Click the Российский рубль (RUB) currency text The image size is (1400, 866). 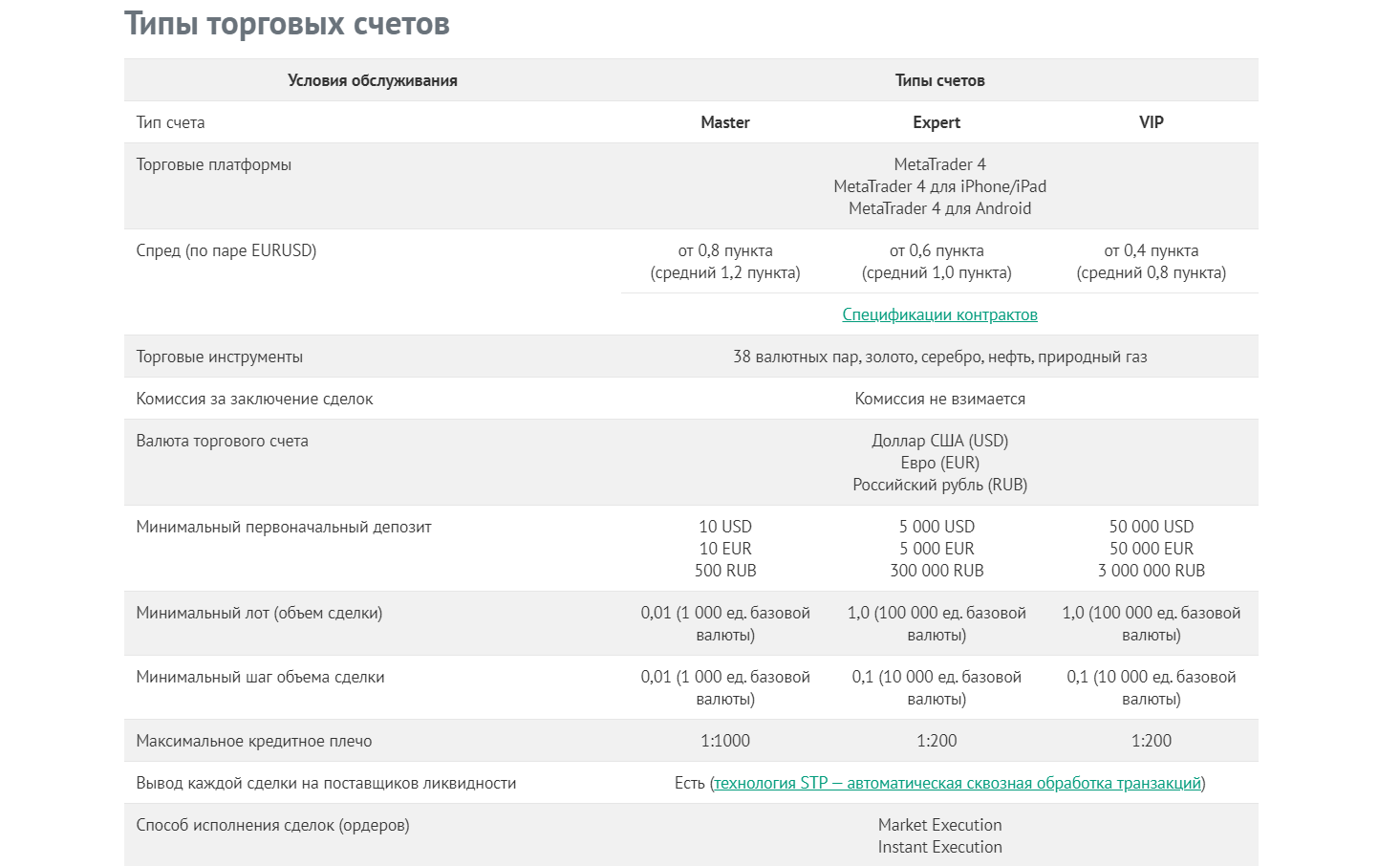(939, 485)
